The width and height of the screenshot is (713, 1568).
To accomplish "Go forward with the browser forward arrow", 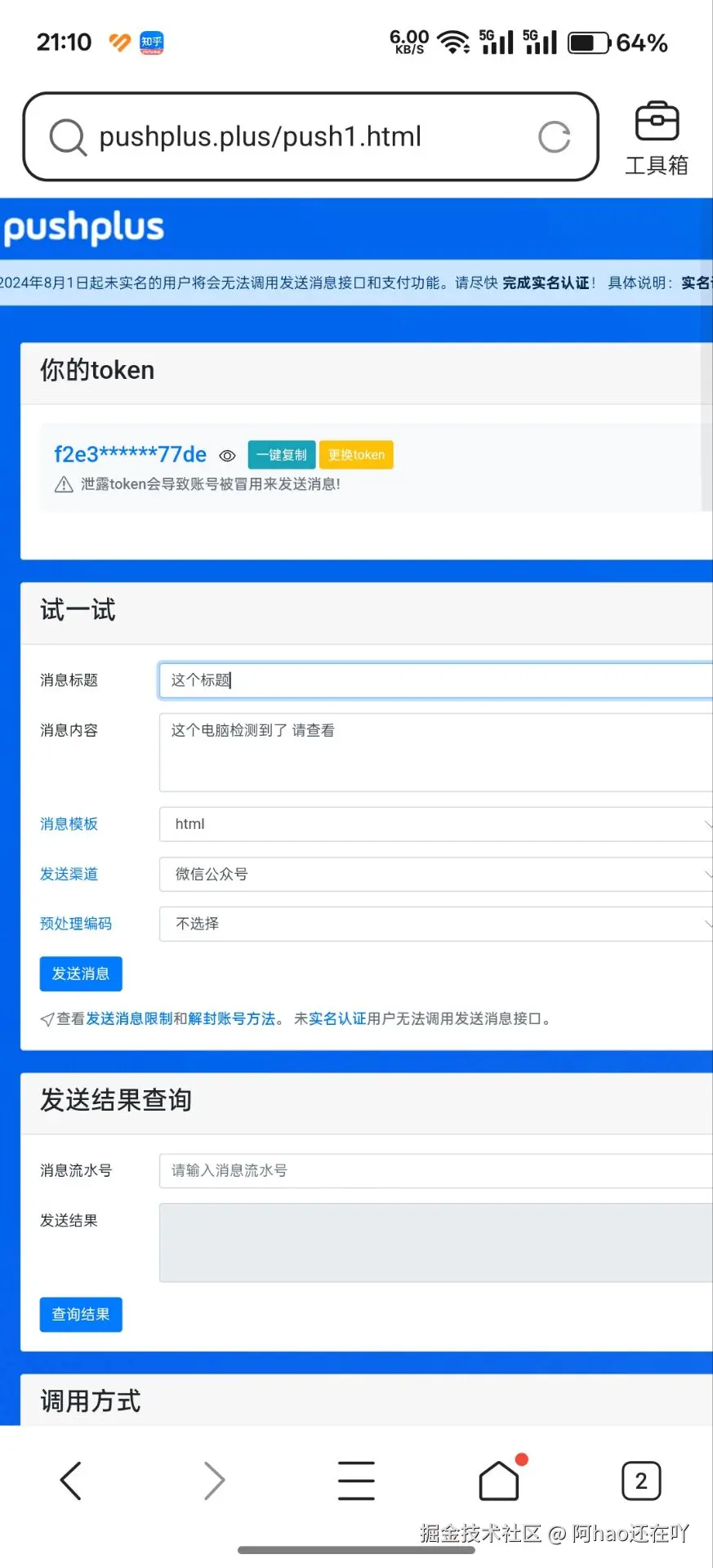I will pos(214,1481).
